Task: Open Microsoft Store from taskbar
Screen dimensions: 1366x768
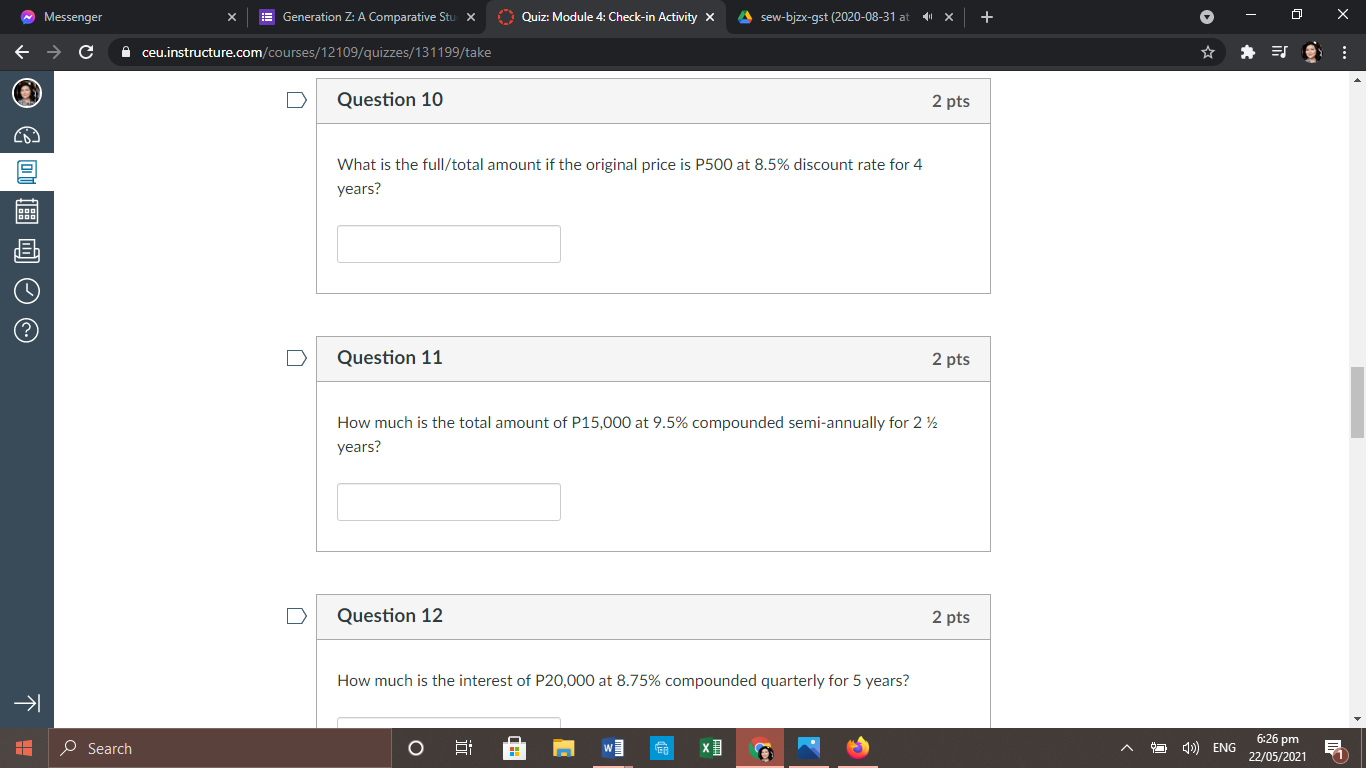Action: click(513, 748)
